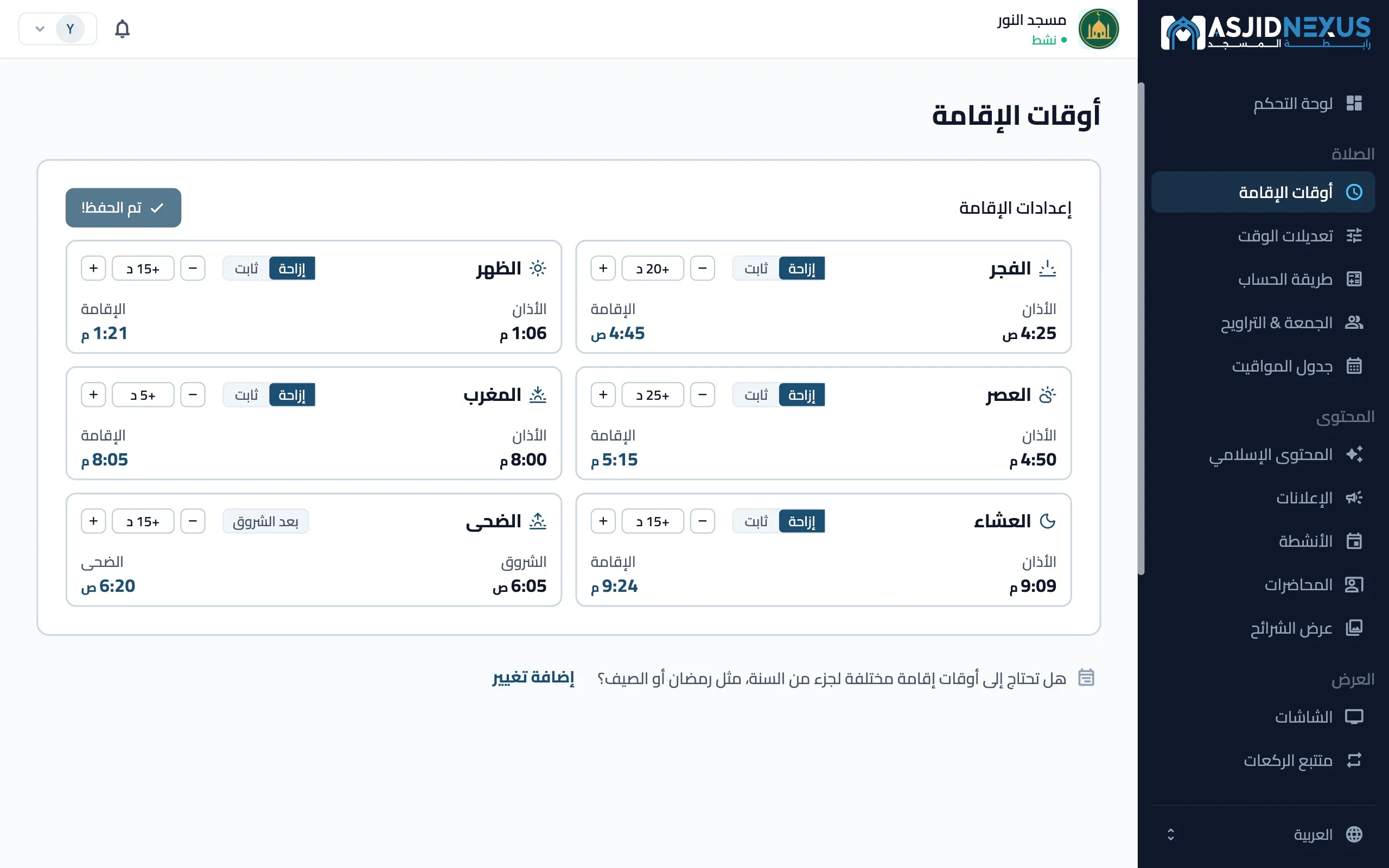Open the notifications bell

122,29
